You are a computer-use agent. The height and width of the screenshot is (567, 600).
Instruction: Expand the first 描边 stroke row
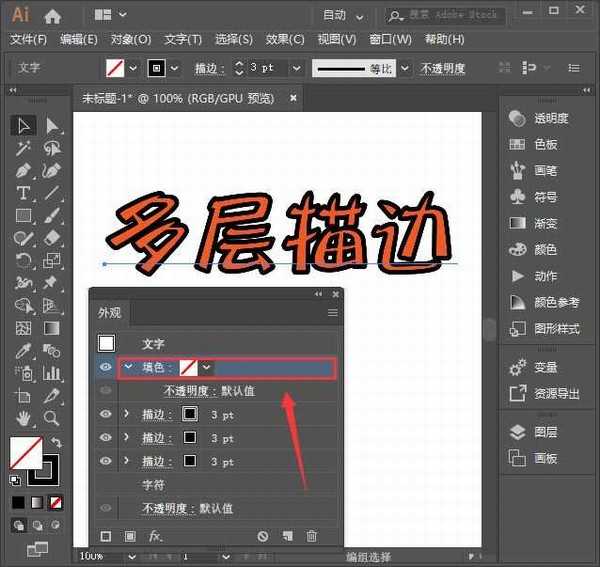pos(127,414)
